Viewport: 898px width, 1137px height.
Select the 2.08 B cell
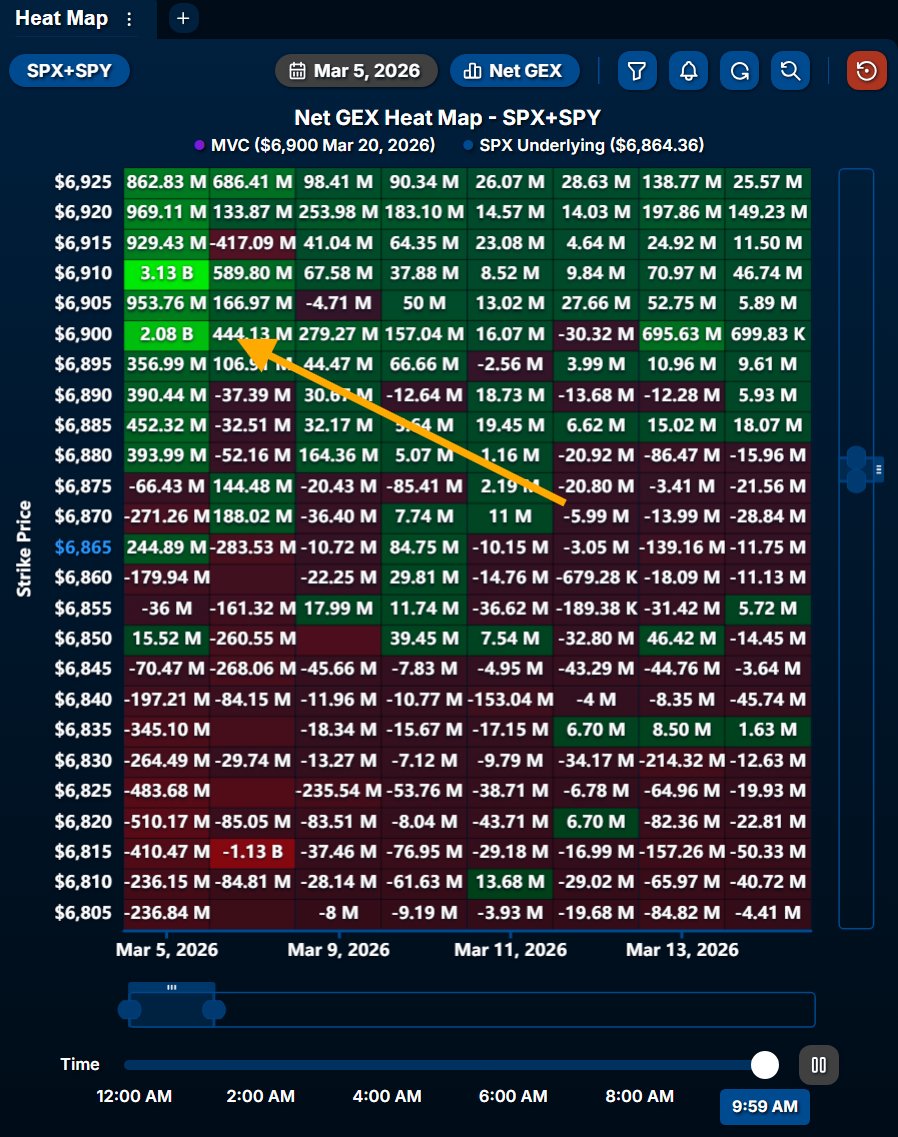[x=166, y=334]
